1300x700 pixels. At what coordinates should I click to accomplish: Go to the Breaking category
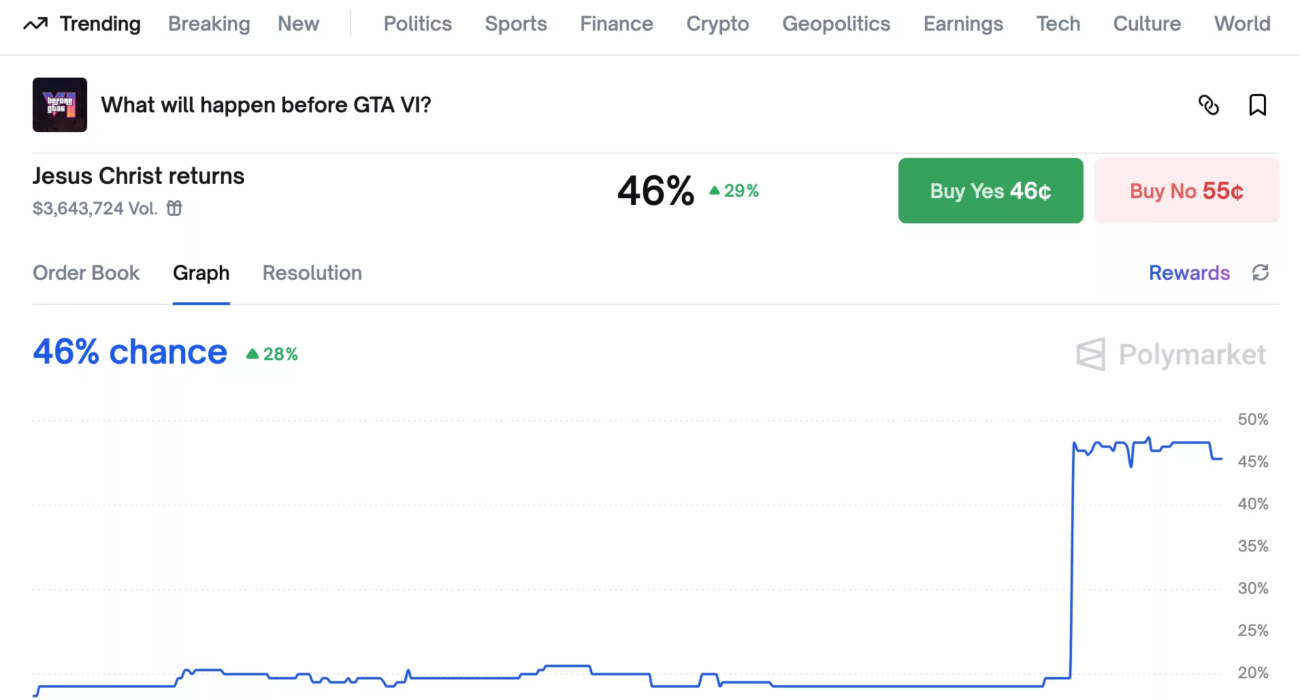point(209,24)
